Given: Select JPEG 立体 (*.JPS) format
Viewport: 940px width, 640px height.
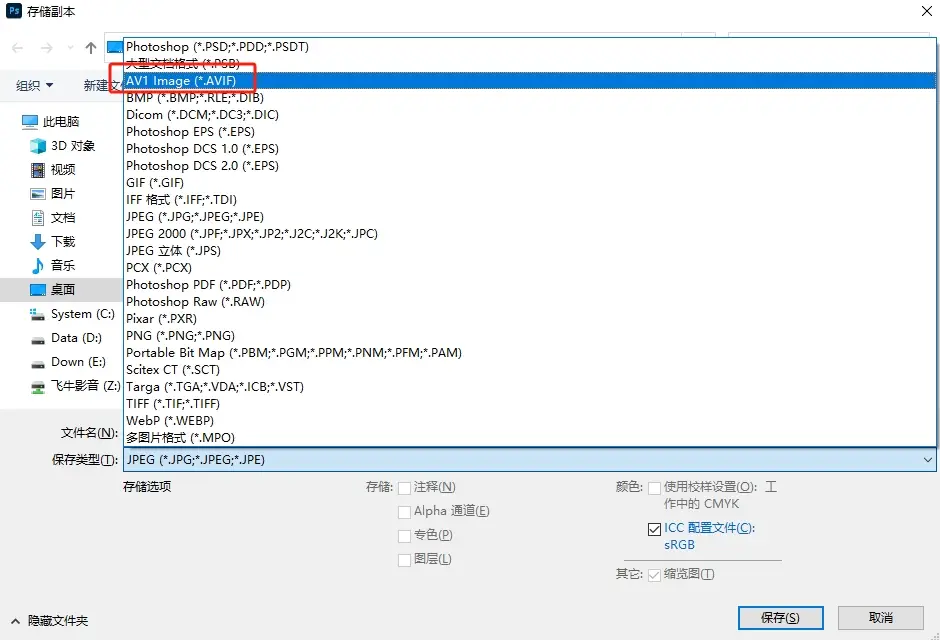Looking at the screenshot, I should pos(530,250).
